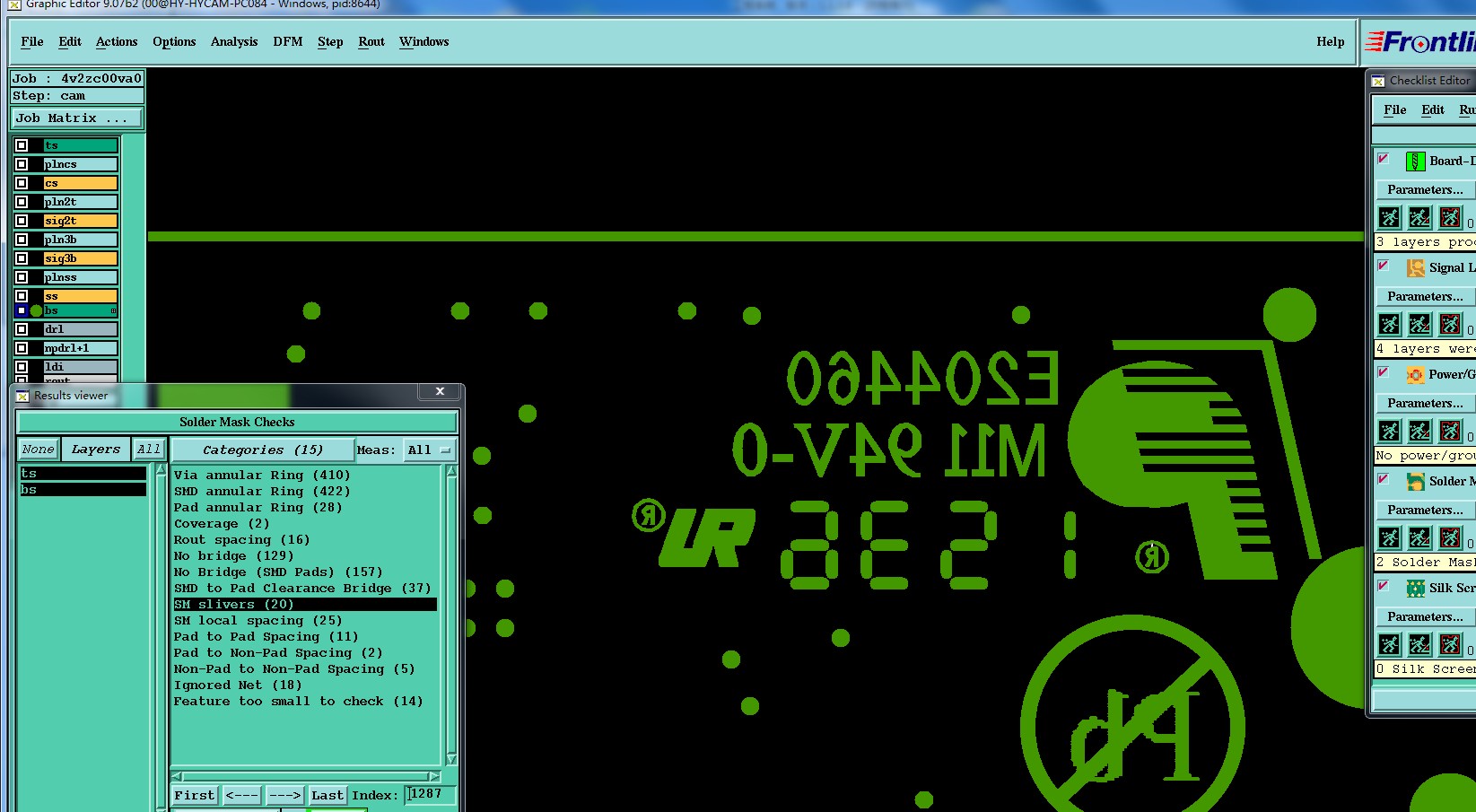This screenshot has height=812, width=1476.
Task: Click the Index input field
Action: [430, 794]
